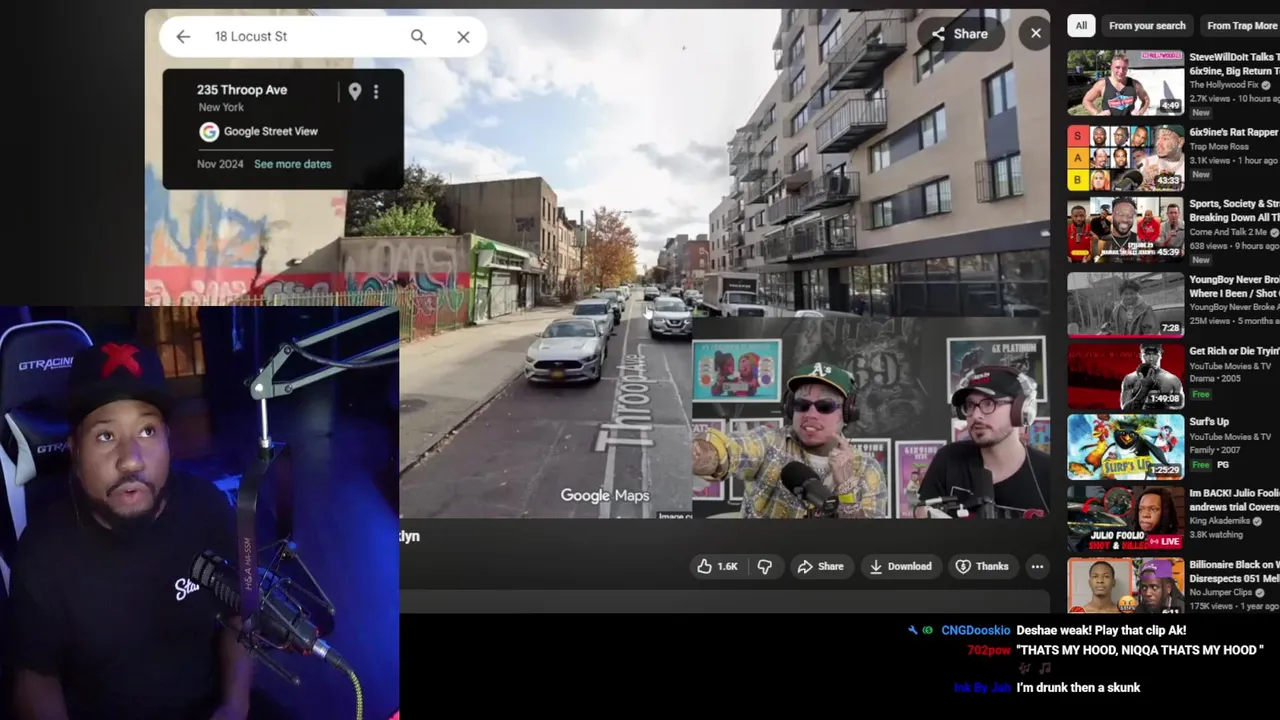Open the SteveWillDoIt Talks video thumbnail

click(1125, 83)
